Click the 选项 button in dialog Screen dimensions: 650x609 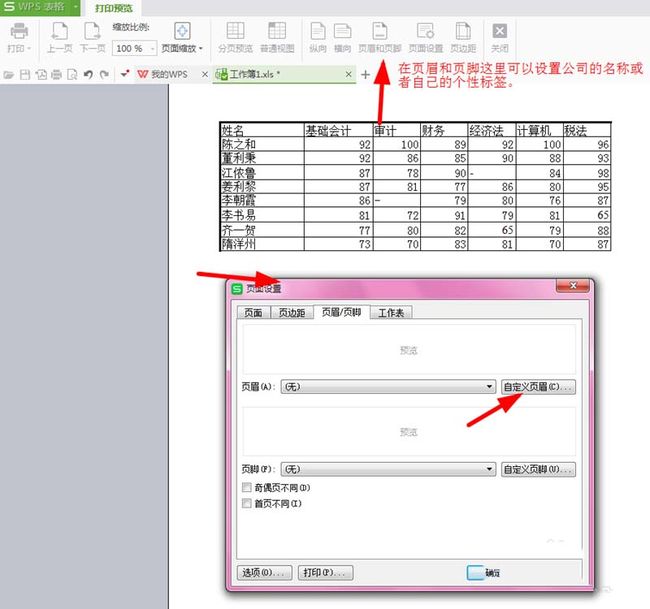click(264, 573)
